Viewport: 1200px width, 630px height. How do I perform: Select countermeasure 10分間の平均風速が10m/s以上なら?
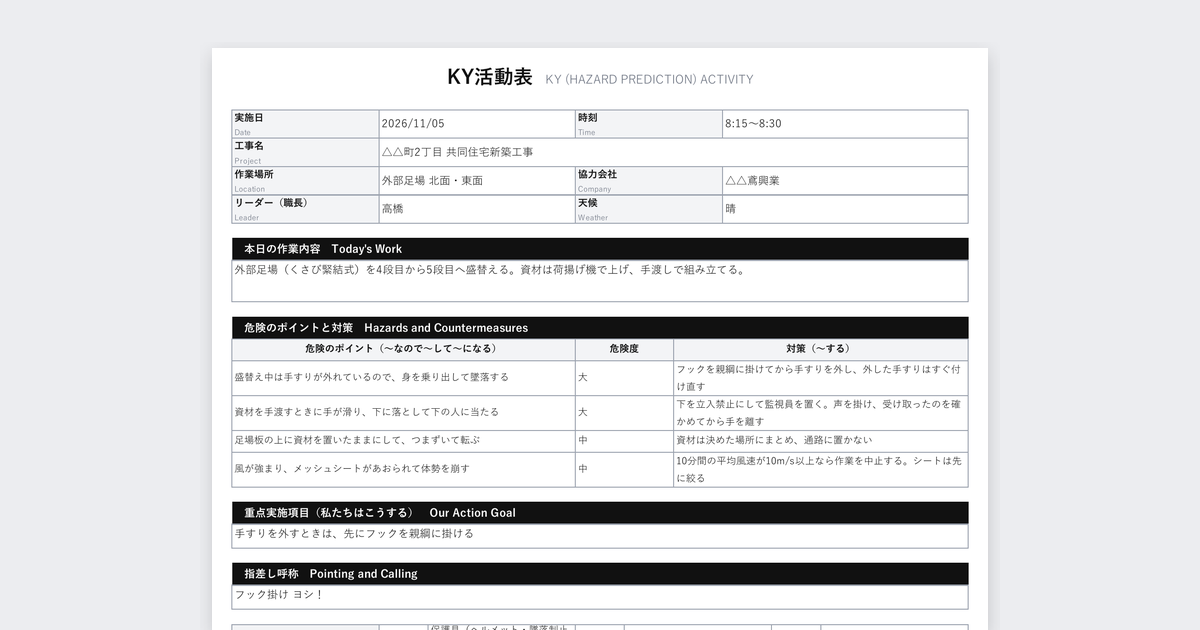[x=821, y=469]
